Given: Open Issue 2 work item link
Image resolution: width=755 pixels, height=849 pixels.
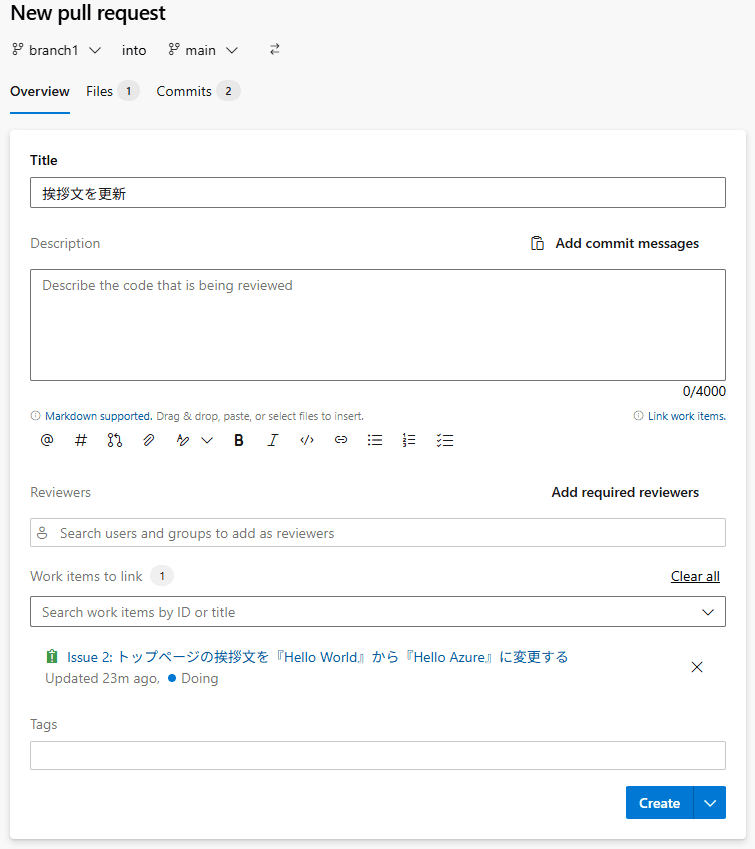Looking at the screenshot, I should [317, 657].
